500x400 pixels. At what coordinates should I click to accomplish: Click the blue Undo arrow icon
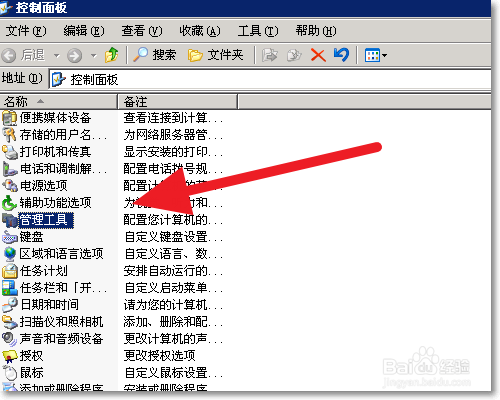(x=342, y=55)
